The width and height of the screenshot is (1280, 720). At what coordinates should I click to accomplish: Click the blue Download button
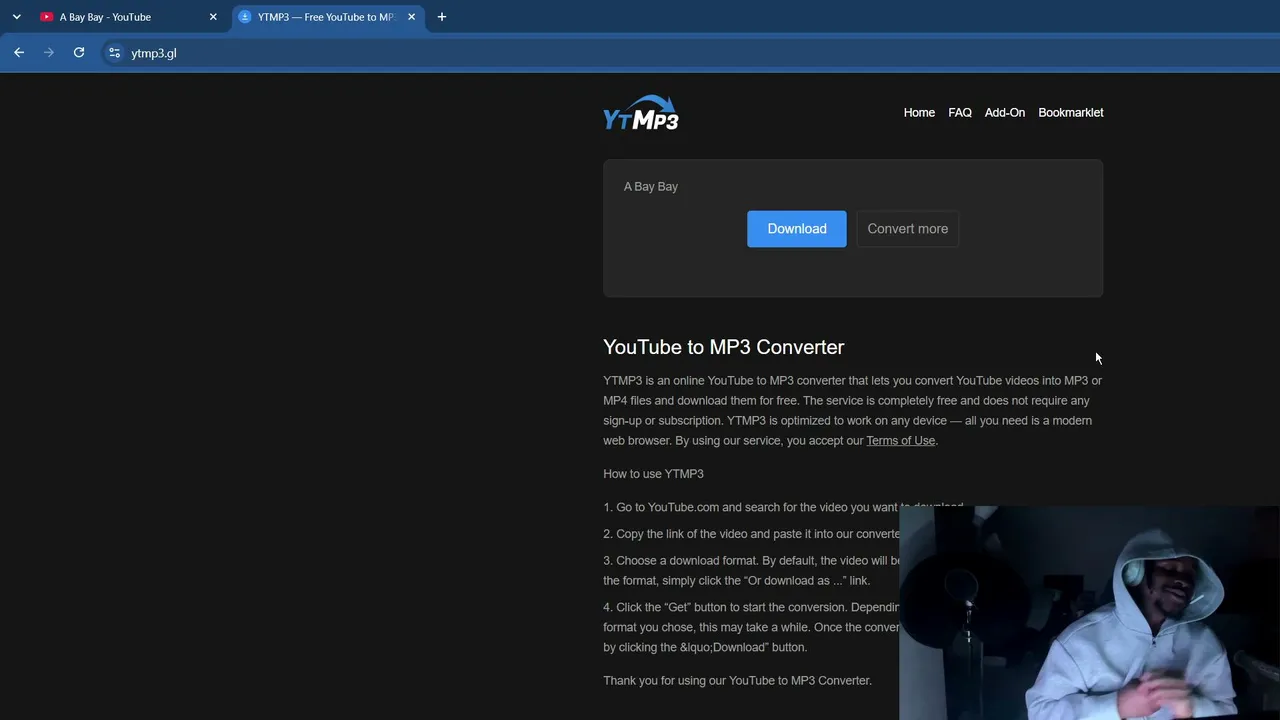point(797,229)
